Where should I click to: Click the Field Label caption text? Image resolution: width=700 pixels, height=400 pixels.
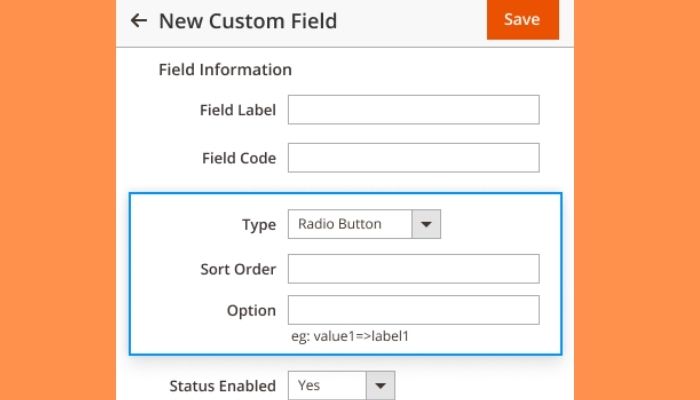(238, 110)
